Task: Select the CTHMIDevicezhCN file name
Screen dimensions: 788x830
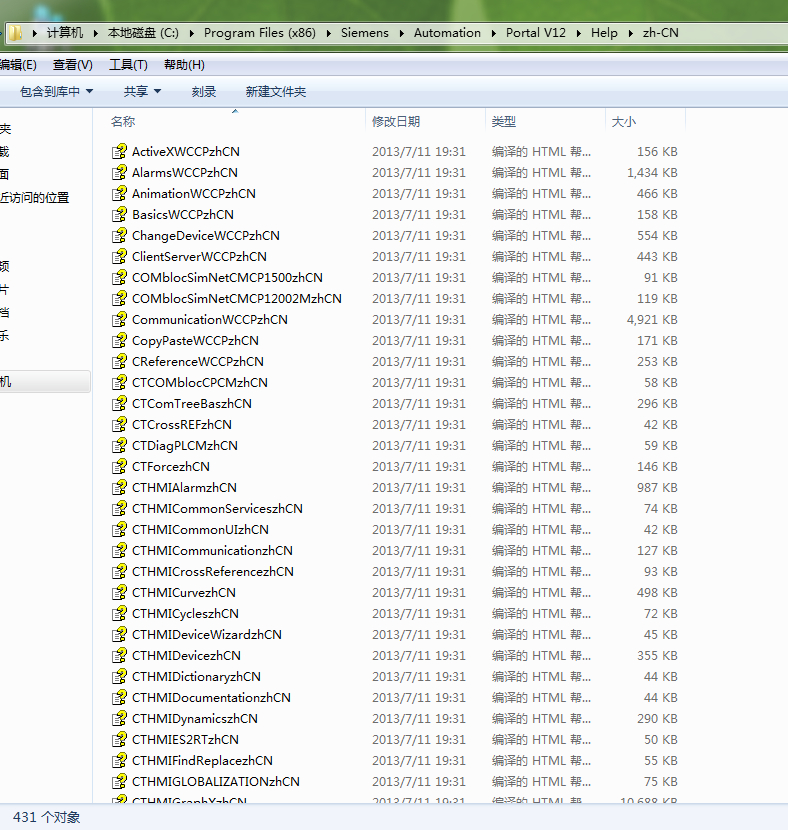Action: (186, 655)
